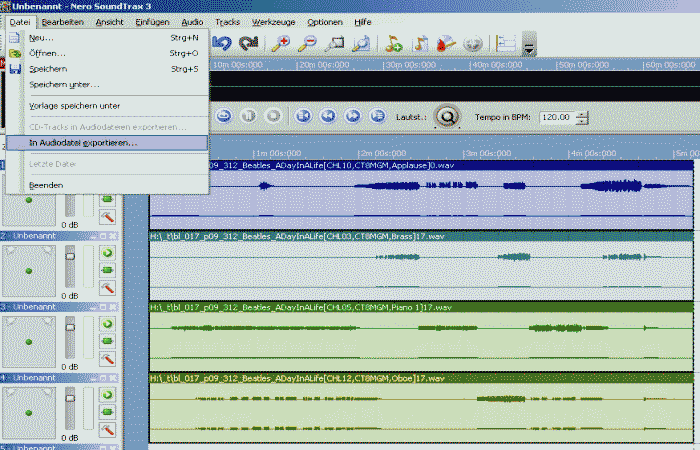This screenshot has width=700, height=450.
Task: Click the zoom in magnifier icon
Action: click(x=283, y=43)
